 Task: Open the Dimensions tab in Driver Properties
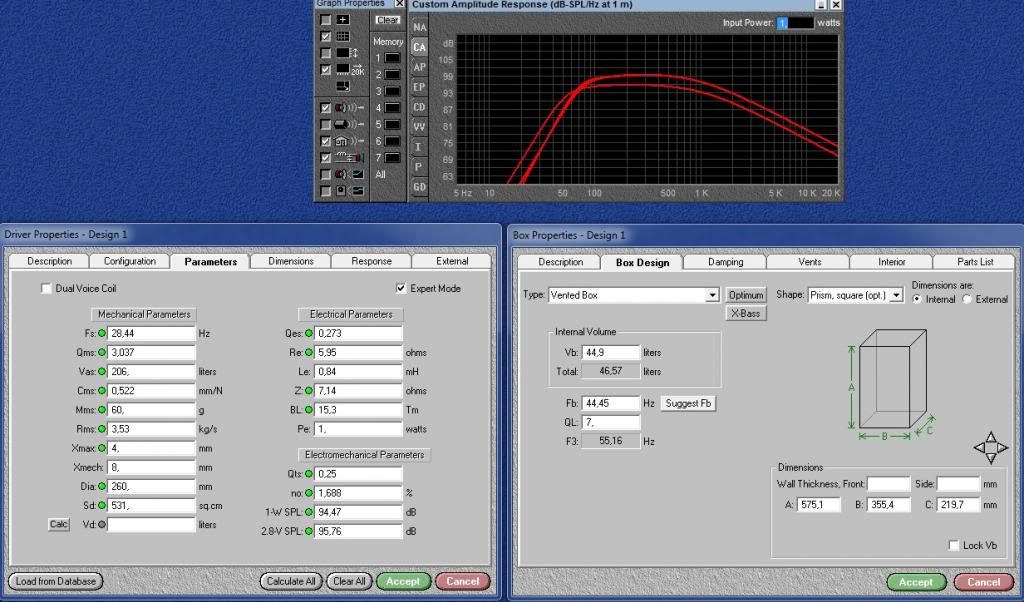291,261
